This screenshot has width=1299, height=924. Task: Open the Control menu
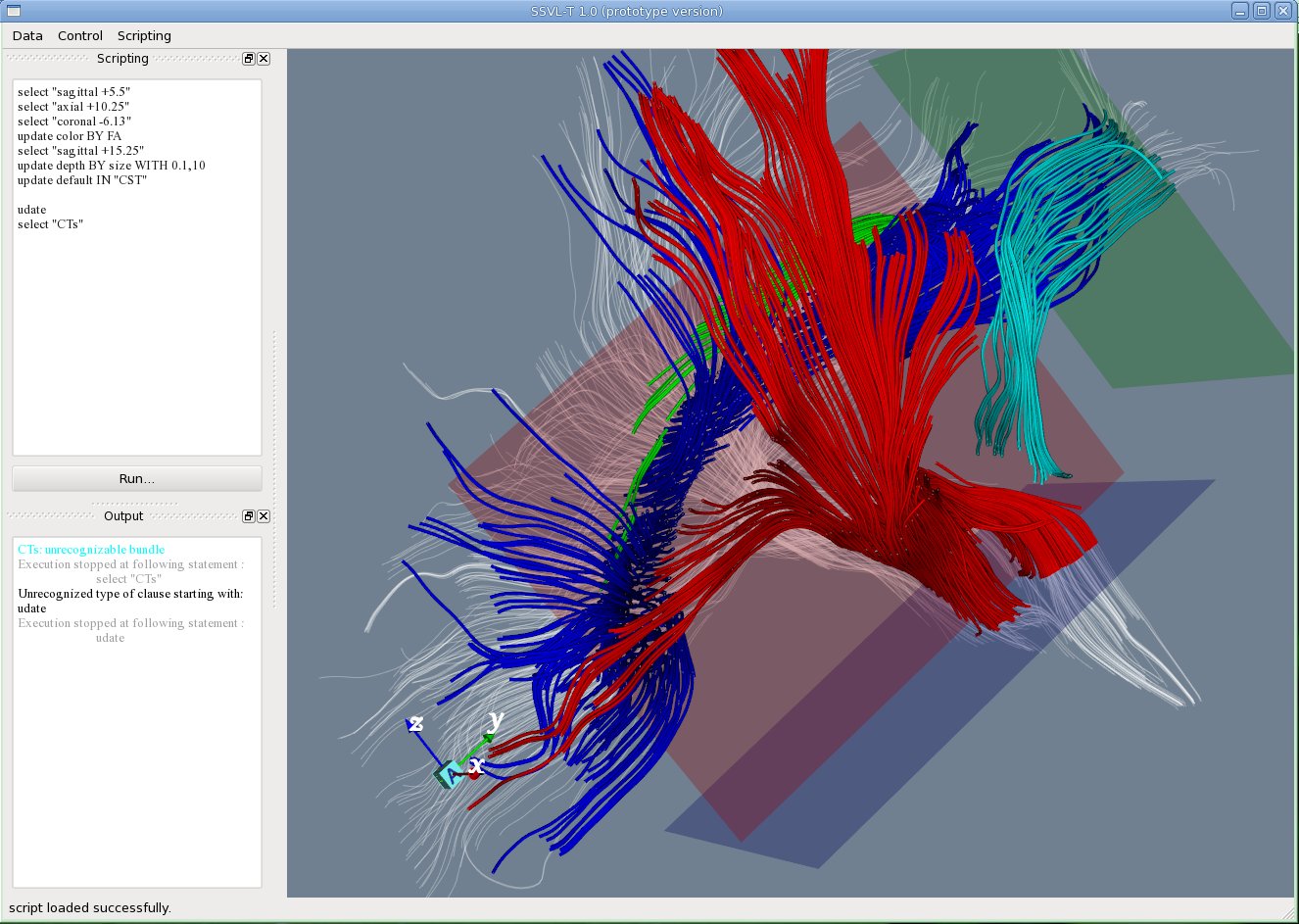(x=80, y=35)
